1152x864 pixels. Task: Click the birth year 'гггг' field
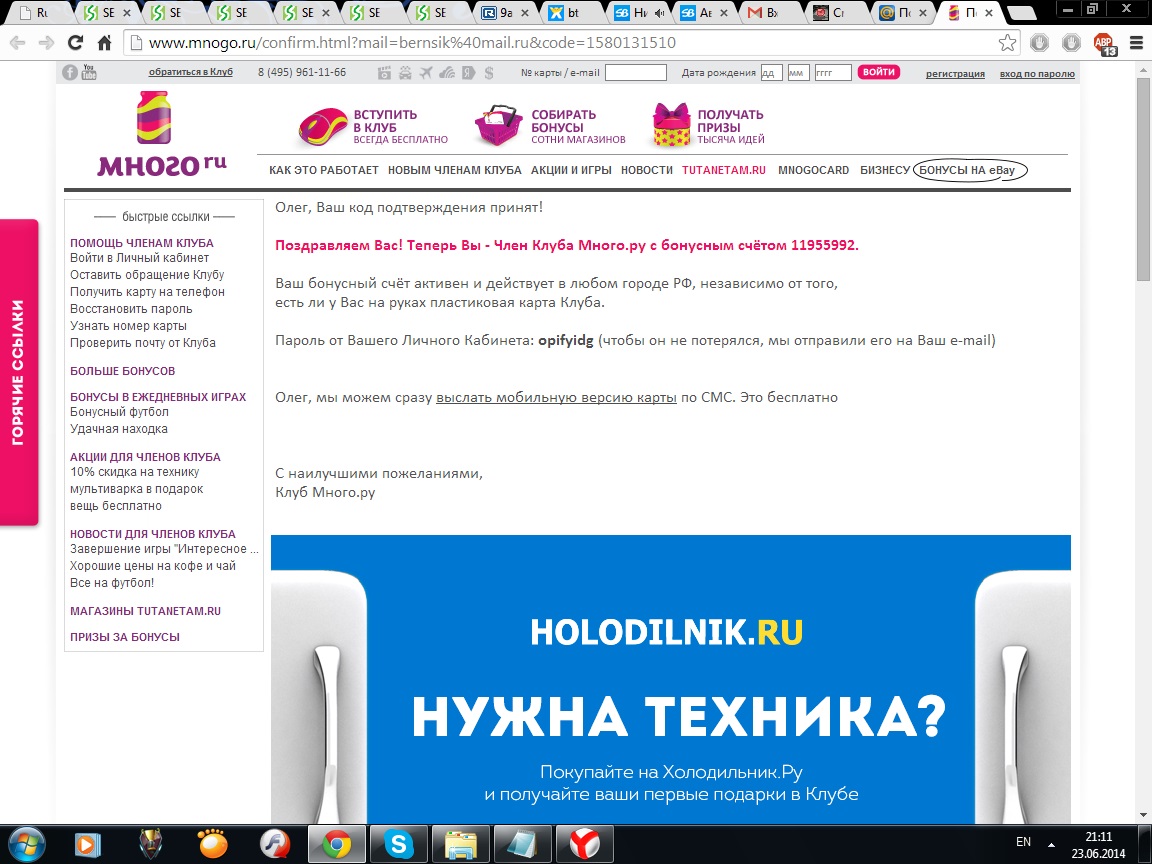pyautogui.click(x=833, y=73)
